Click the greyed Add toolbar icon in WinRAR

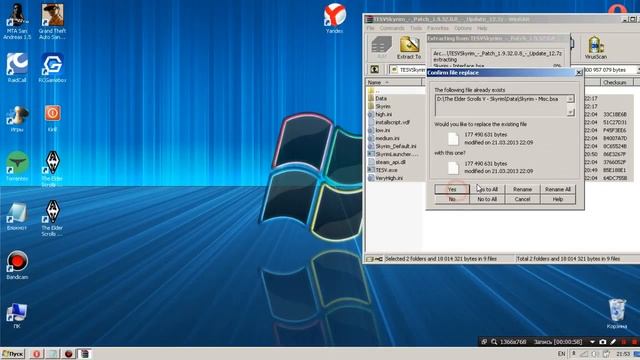pos(382,48)
